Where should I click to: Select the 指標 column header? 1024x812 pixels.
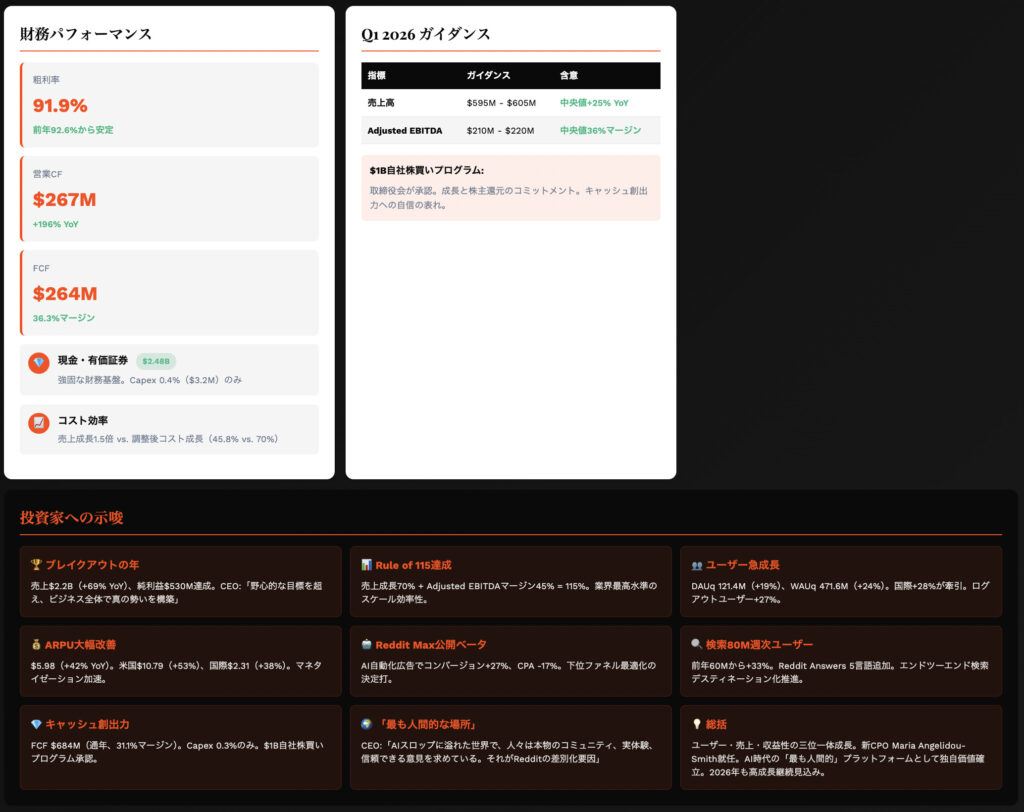(377, 76)
